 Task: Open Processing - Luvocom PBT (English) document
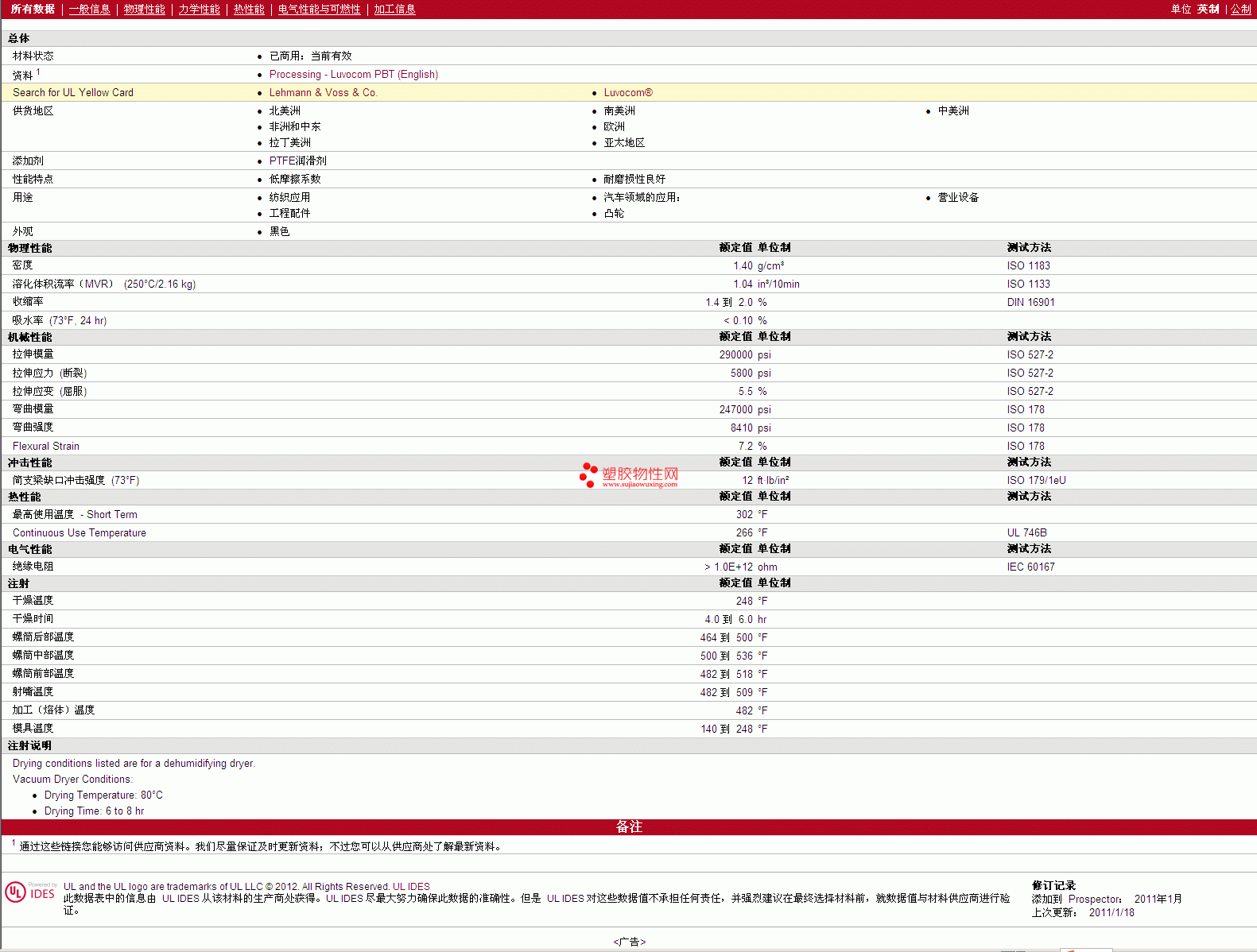353,75
